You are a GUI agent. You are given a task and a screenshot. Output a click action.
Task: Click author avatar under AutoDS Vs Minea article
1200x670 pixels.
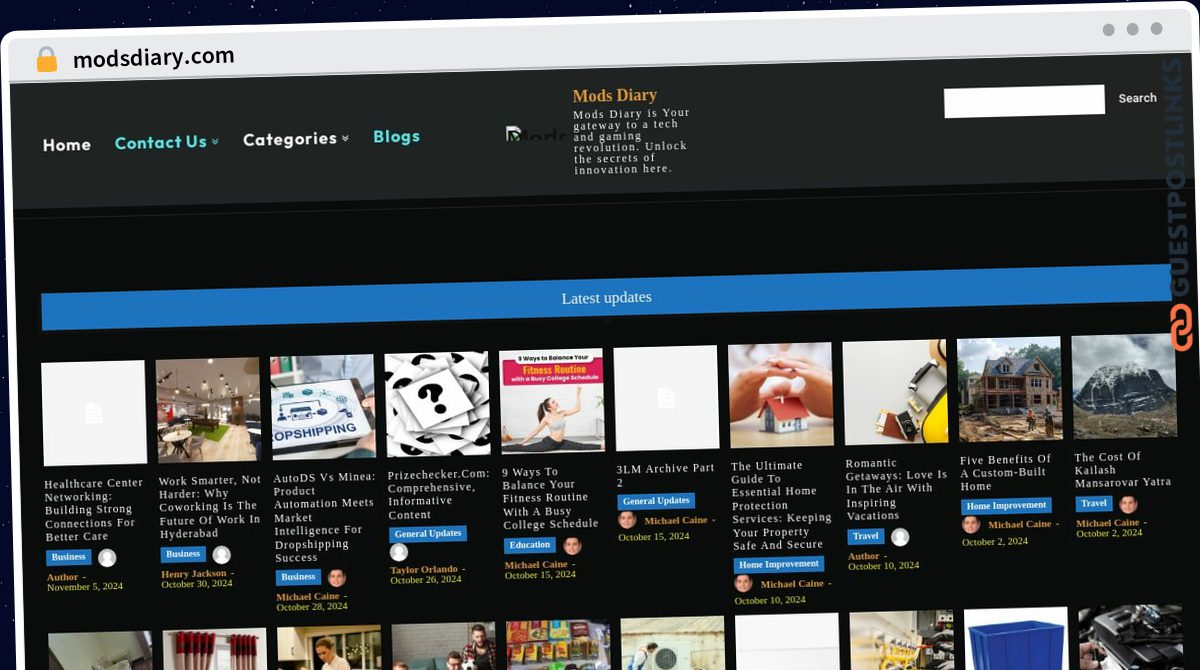[x=337, y=577]
